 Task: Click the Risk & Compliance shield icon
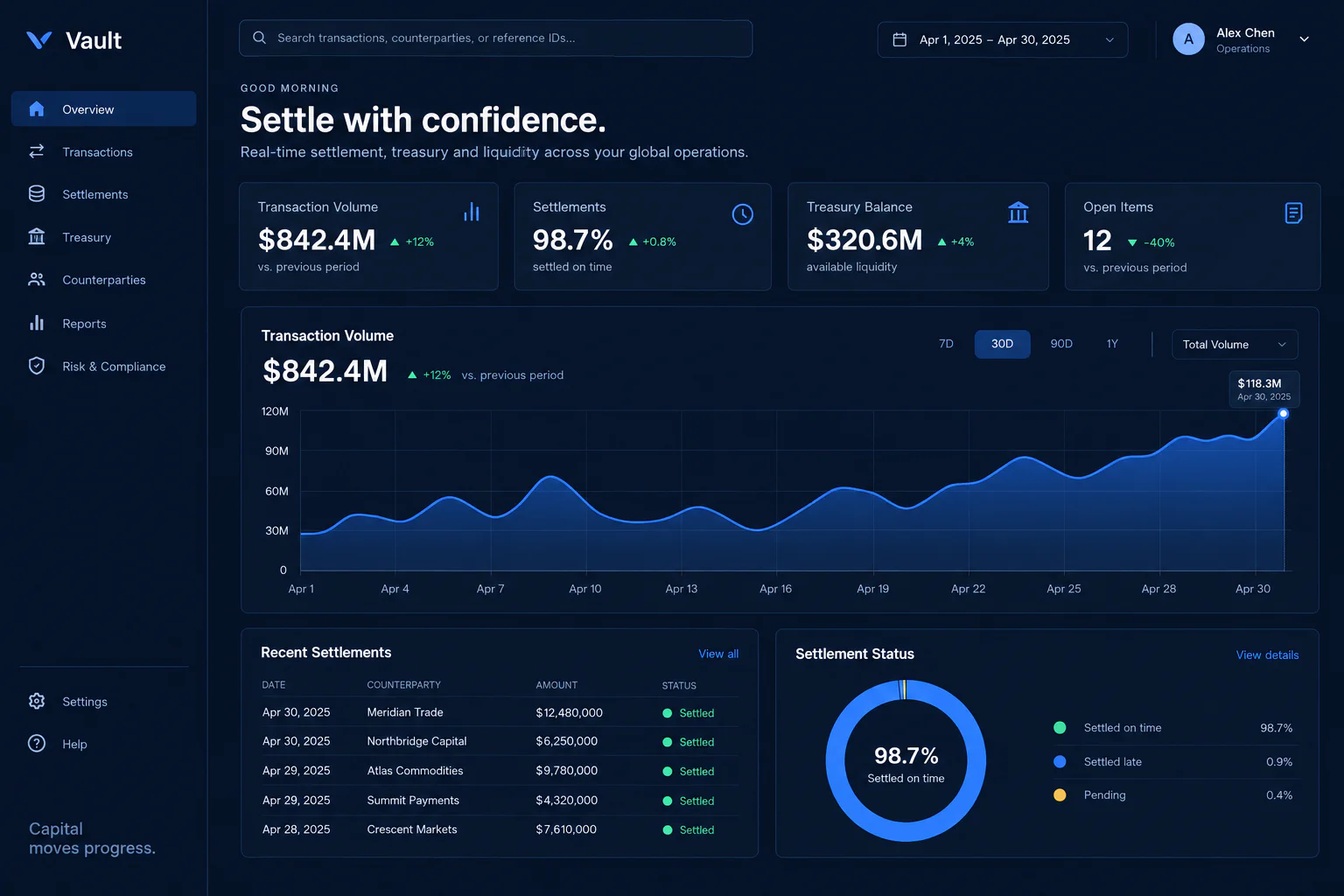pos(37,366)
